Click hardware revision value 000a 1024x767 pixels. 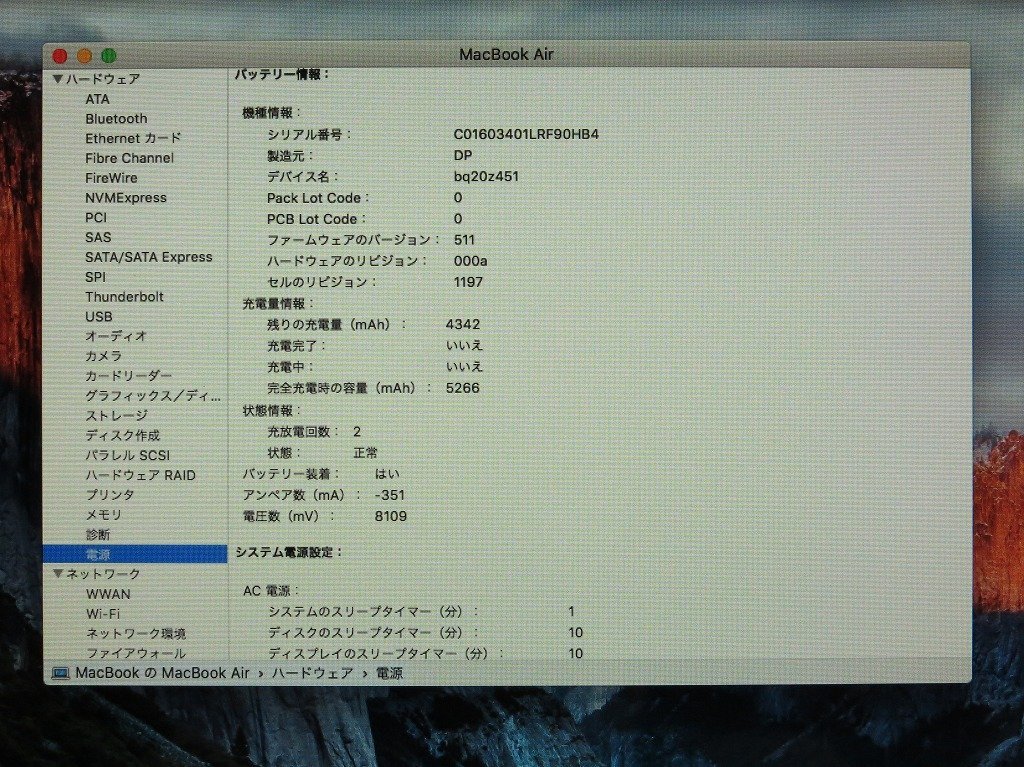(x=470, y=261)
